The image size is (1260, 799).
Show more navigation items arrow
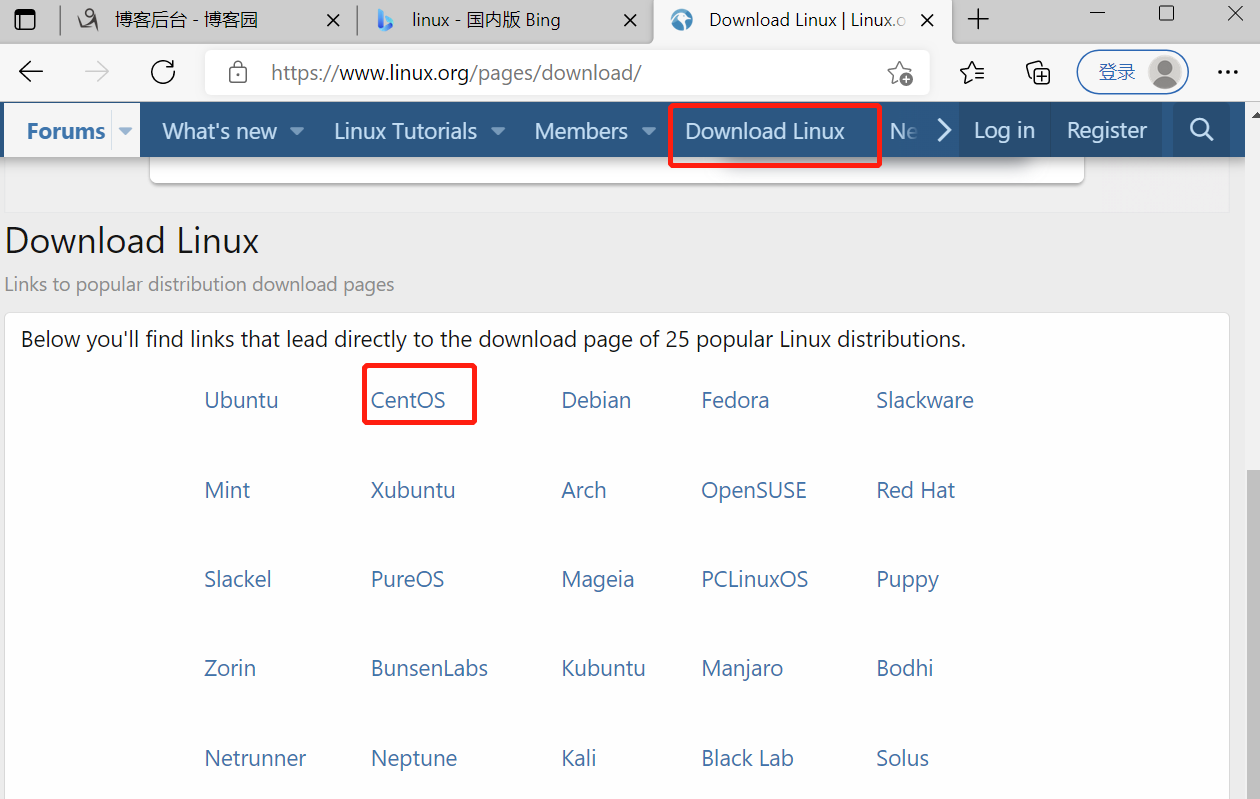[943, 130]
